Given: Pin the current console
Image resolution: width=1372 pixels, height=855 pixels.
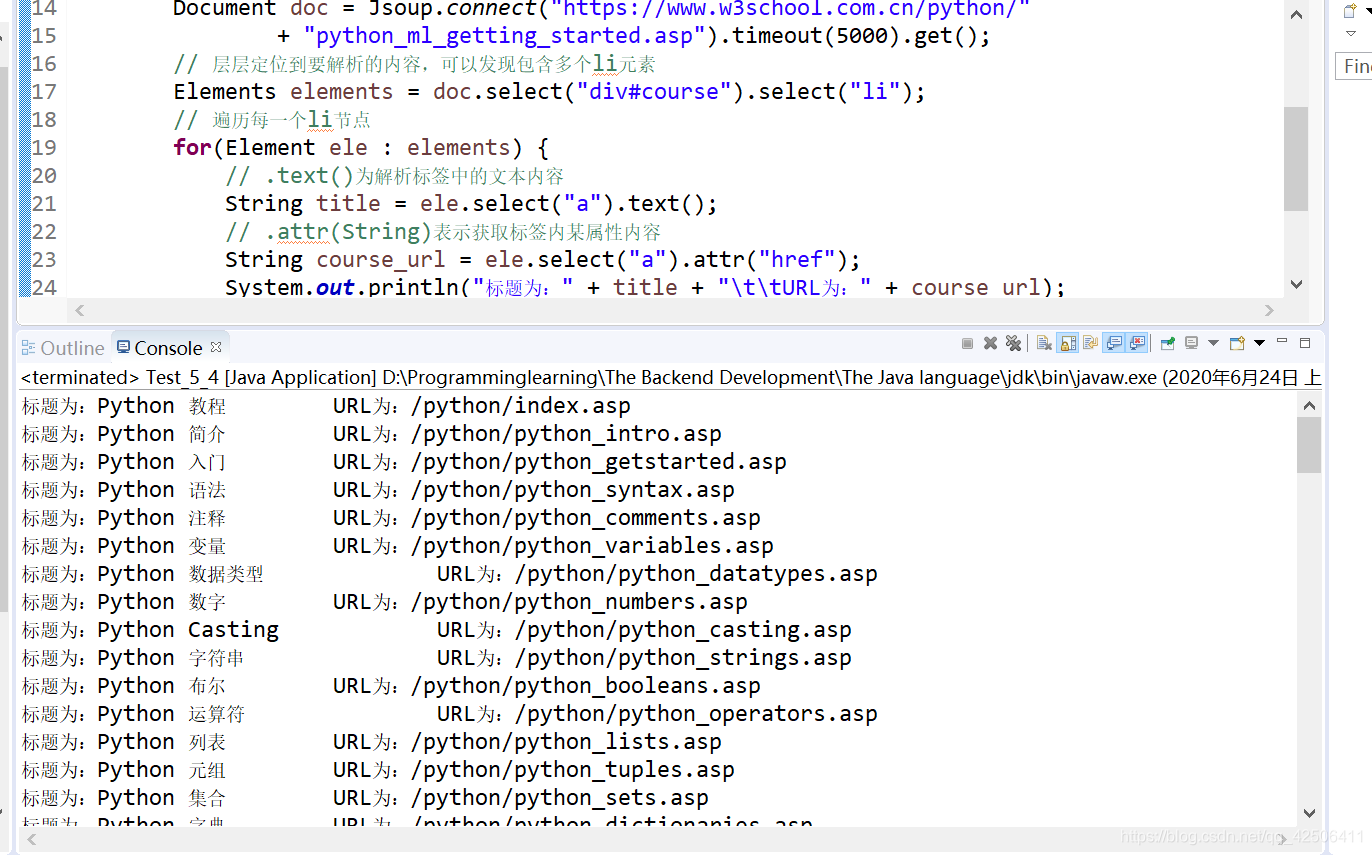Looking at the screenshot, I should coord(1167,343).
